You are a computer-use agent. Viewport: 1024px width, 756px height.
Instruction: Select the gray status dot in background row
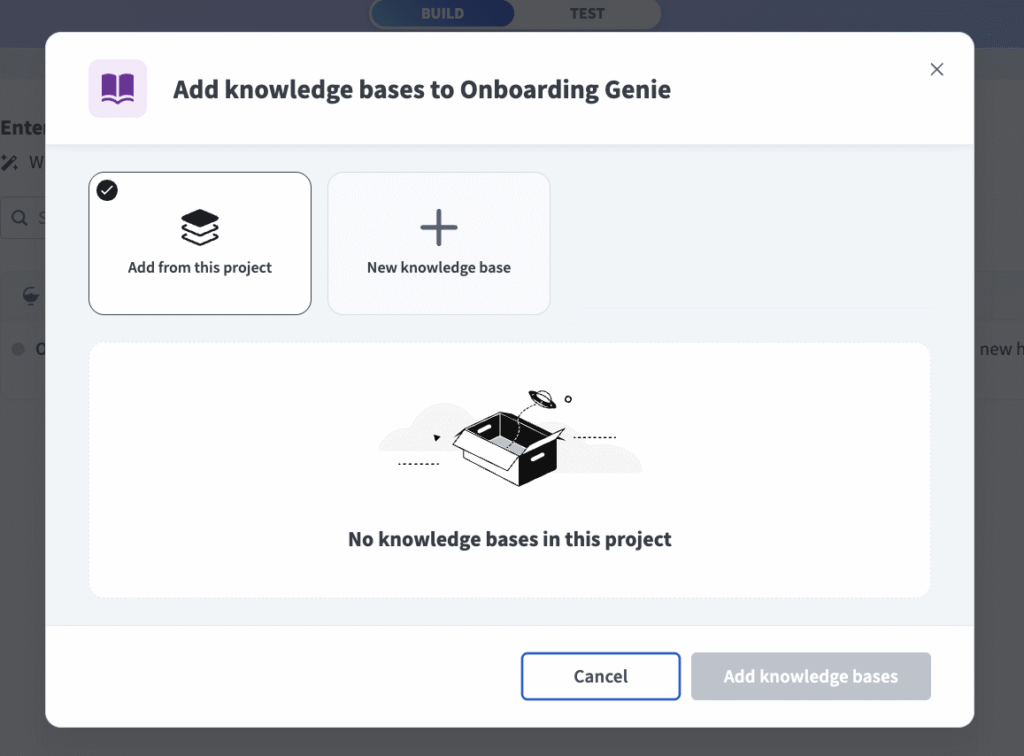pyautogui.click(x=18, y=349)
